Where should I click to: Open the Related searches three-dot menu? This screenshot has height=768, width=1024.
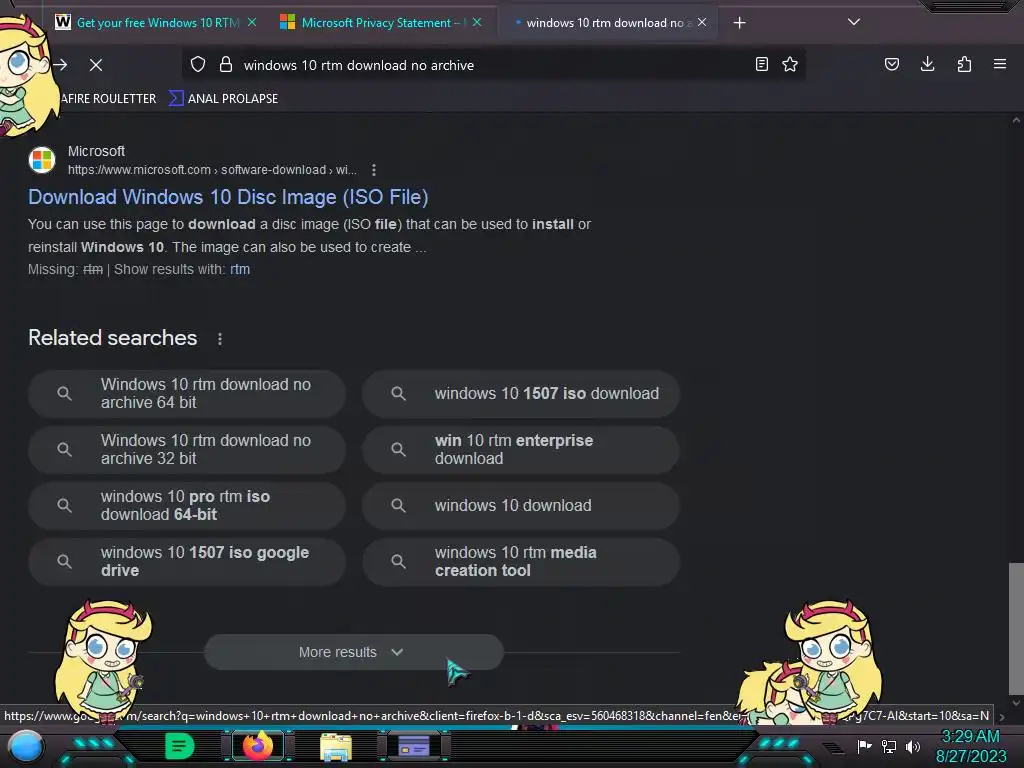pyautogui.click(x=220, y=339)
